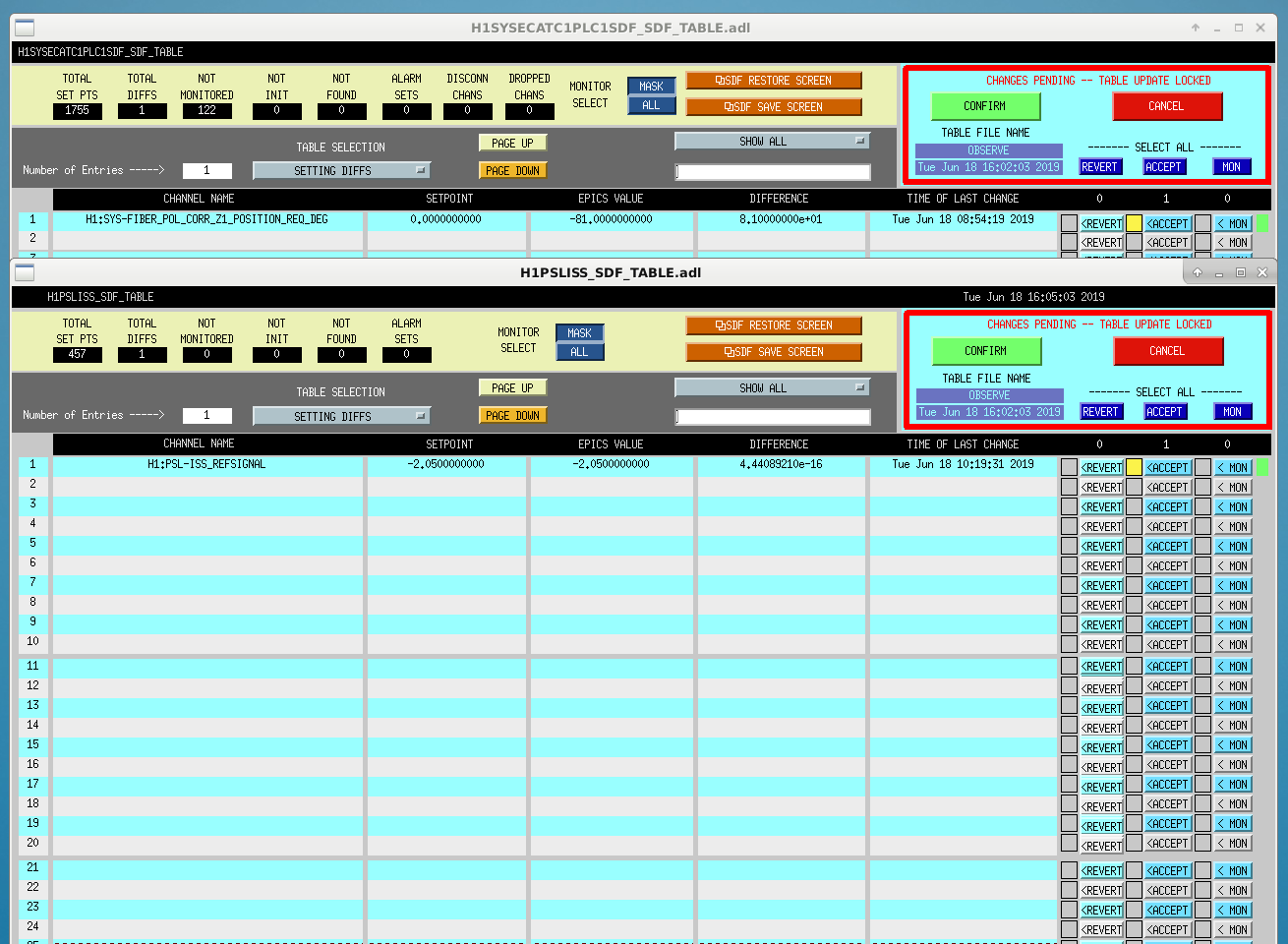Click the shade-up arrow icon in H1PSLISS title bar
Screen dimensions: 1288x944
(1198, 272)
